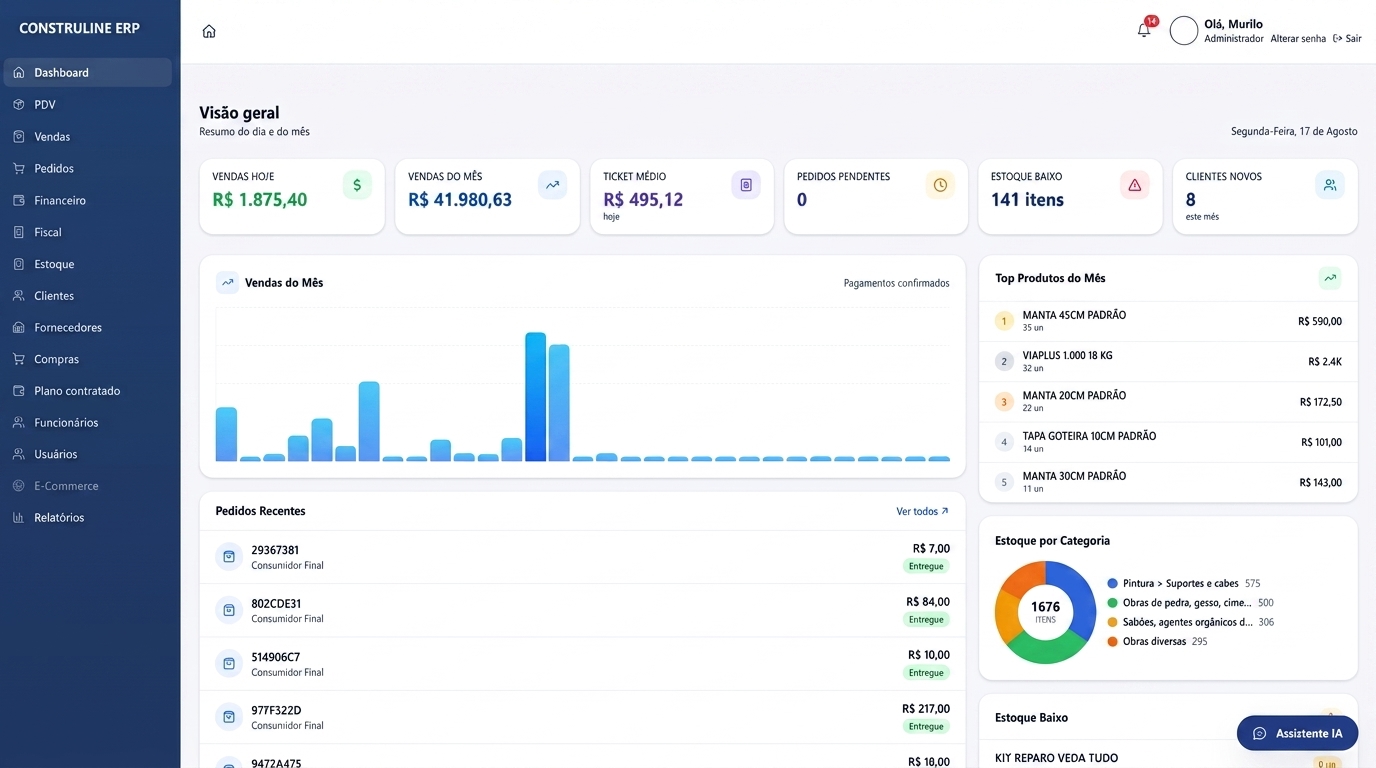Click TAPA GOTEIRA 10CM PADRÃO product name
Viewport: 1376px width, 768px height.
[1089, 436]
